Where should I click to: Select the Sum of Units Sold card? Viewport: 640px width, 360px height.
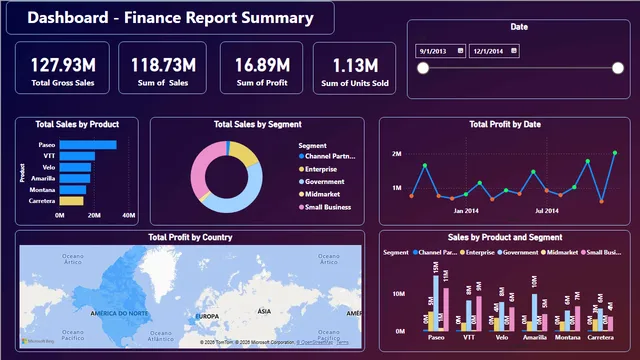pos(354,68)
